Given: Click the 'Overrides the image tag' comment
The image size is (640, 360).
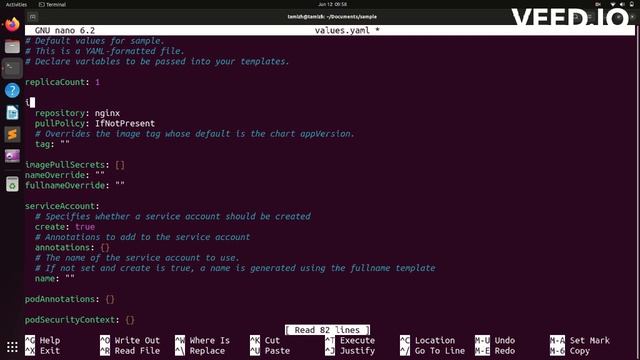Looking at the screenshot, I should coord(195,134).
